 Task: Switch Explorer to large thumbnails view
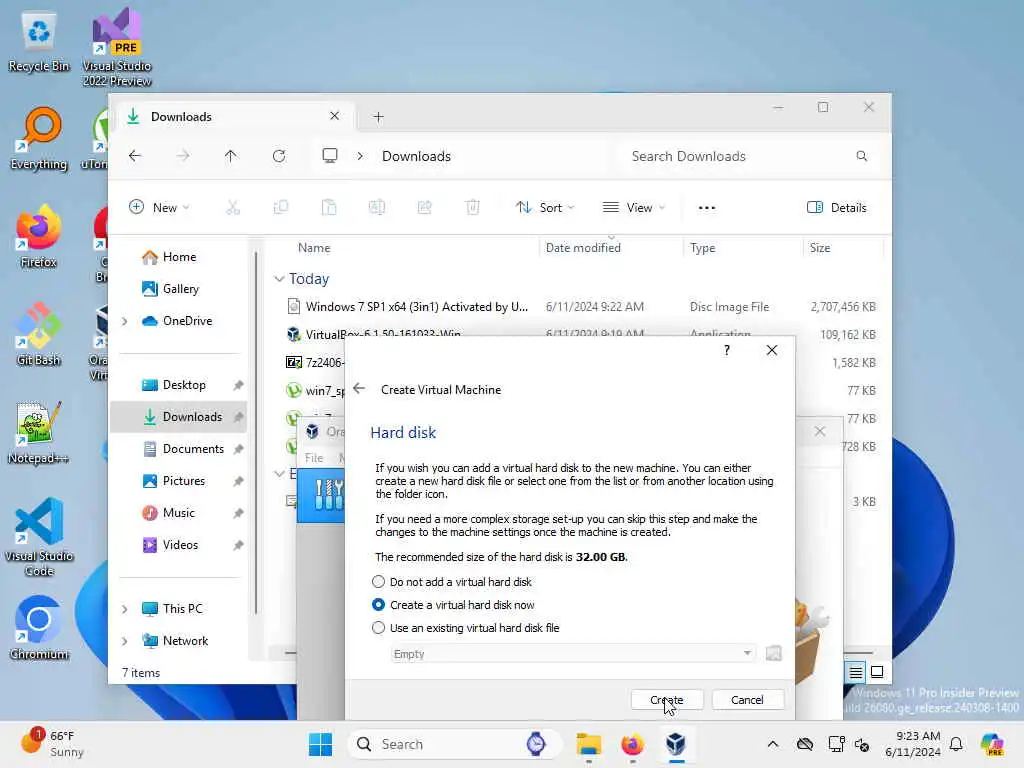coord(877,672)
